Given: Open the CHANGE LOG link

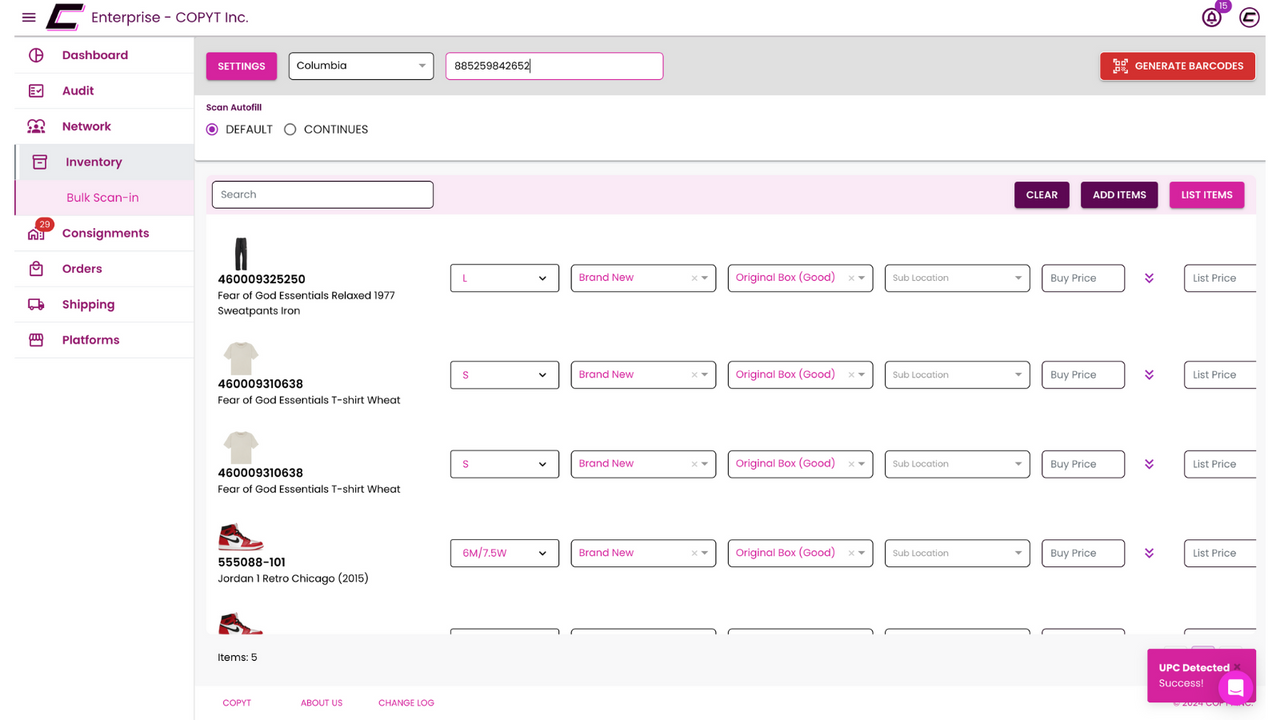Looking at the screenshot, I should (406, 702).
